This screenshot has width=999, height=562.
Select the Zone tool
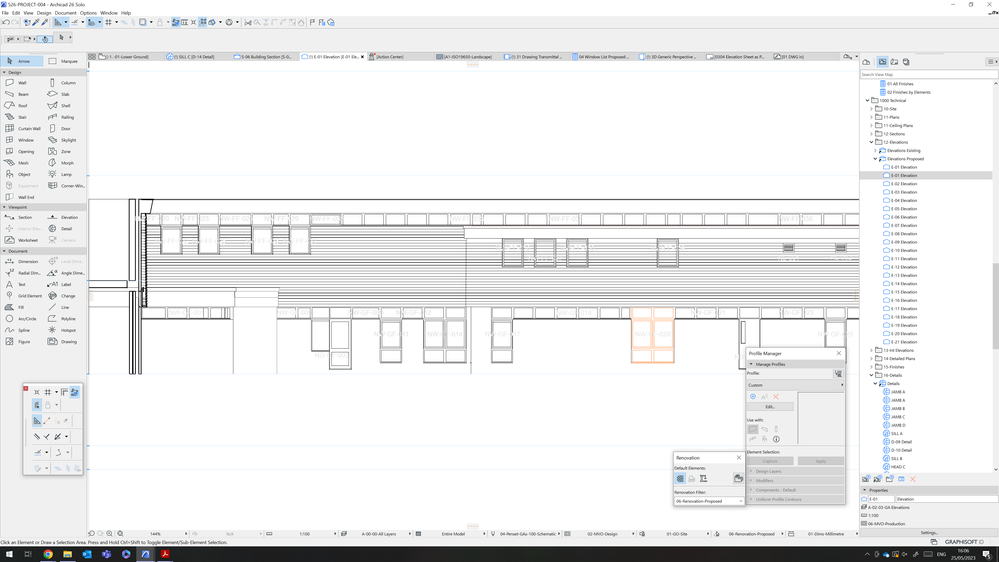[65, 152]
